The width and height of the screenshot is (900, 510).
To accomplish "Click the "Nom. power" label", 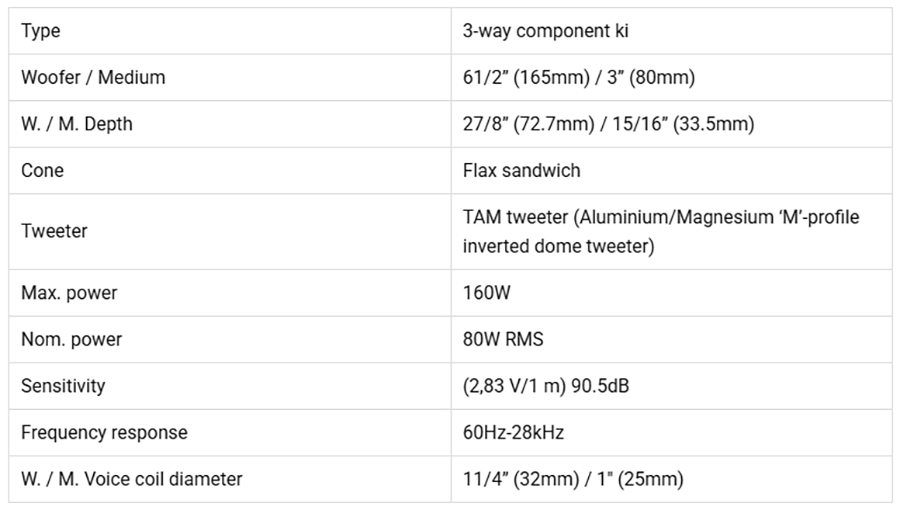I will point(71,339).
